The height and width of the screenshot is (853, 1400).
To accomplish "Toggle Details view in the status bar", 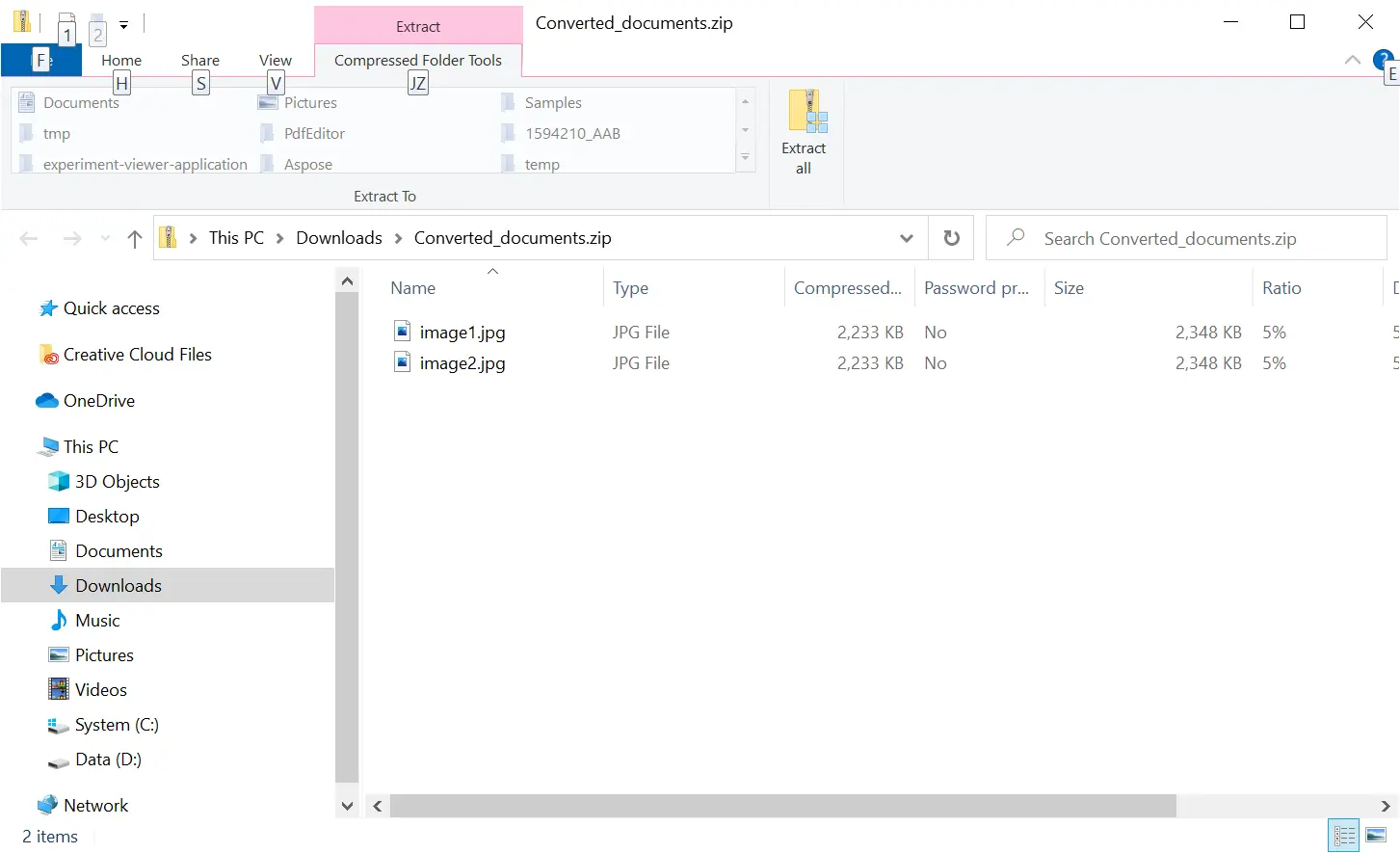I will pos(1345,835).
